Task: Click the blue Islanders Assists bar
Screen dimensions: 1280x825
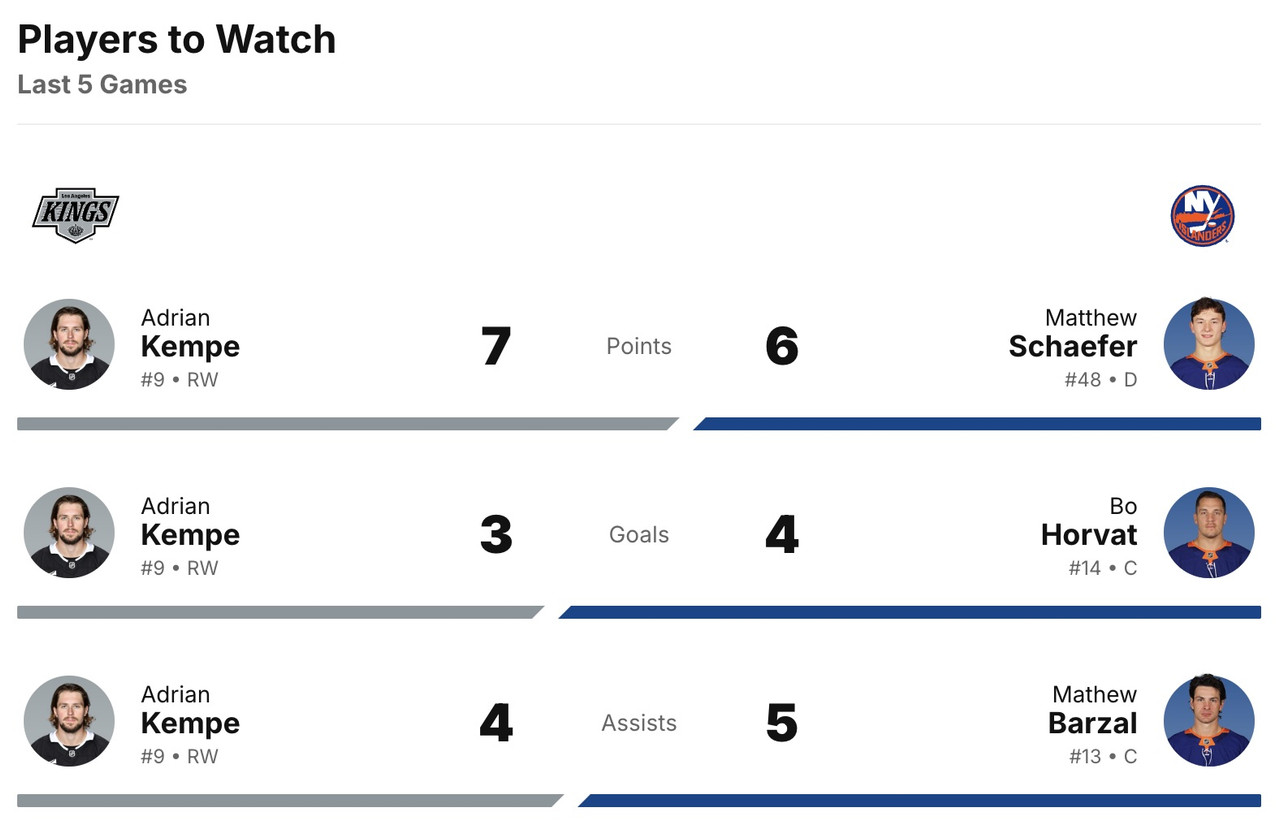Action: coord(920,801)
